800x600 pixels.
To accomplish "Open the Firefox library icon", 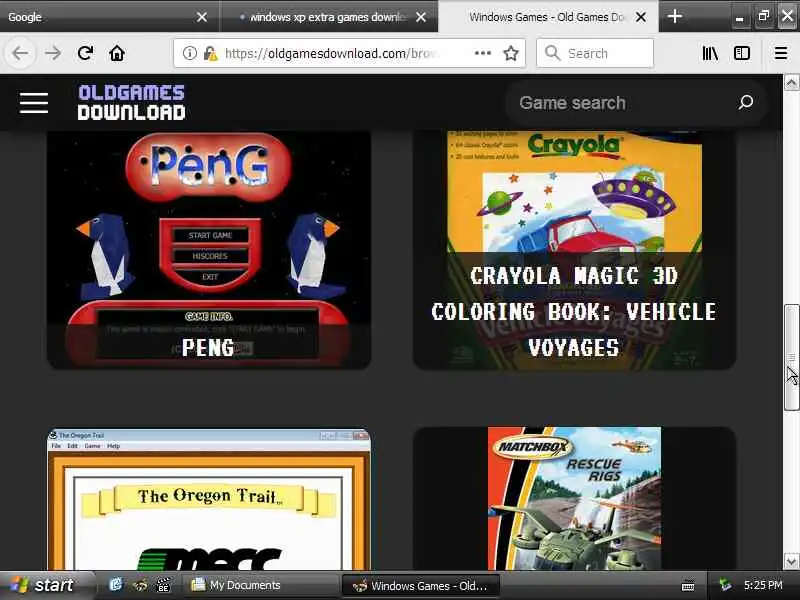I will pyautogui.click(x=710, y=53).
